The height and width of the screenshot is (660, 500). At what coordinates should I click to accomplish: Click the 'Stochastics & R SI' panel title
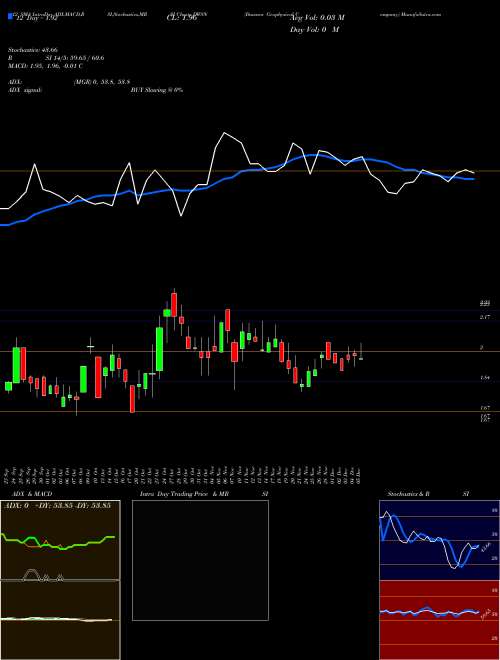(x=428, y=494)
